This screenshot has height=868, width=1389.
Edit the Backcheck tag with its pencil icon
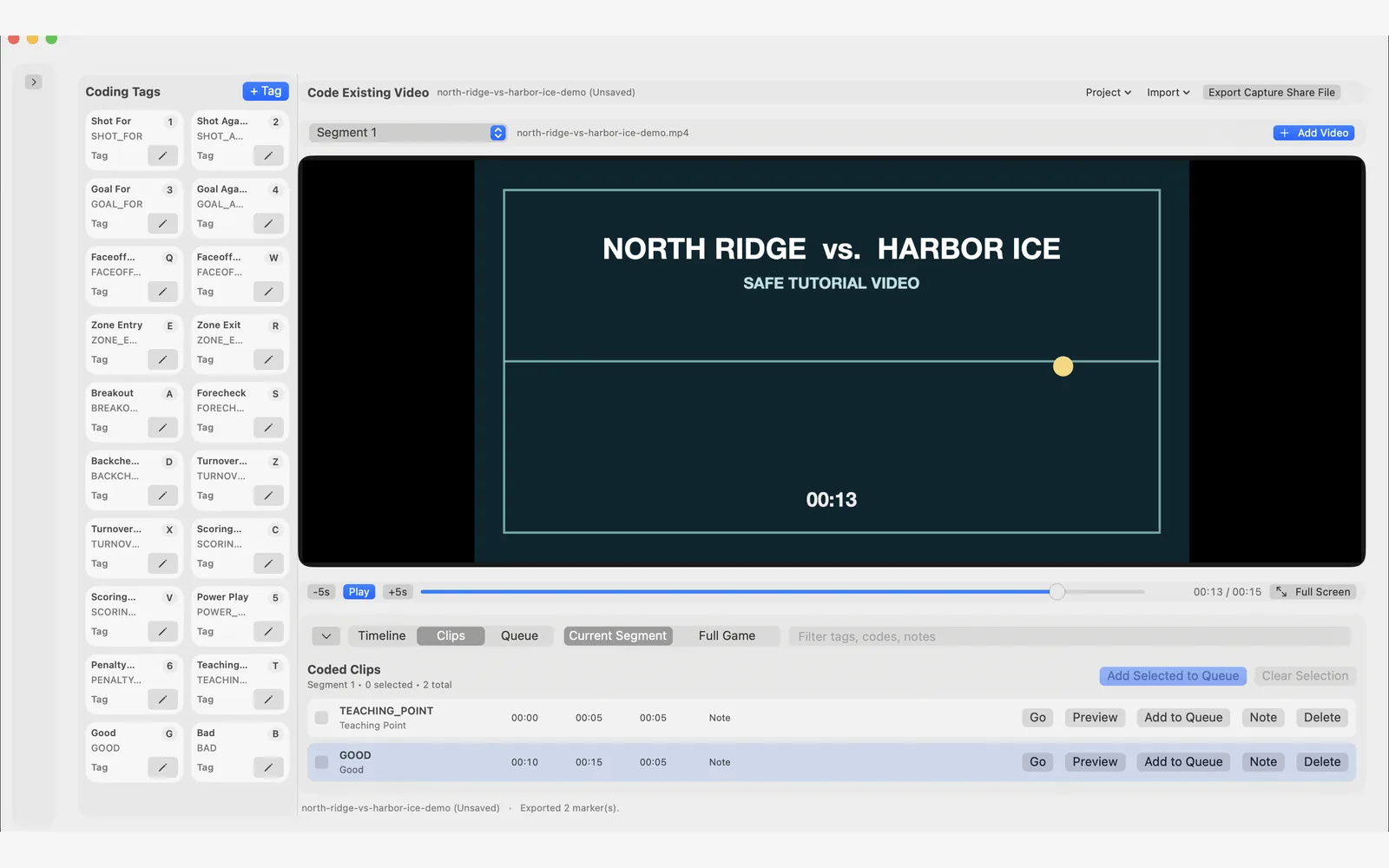pos(162,496)
